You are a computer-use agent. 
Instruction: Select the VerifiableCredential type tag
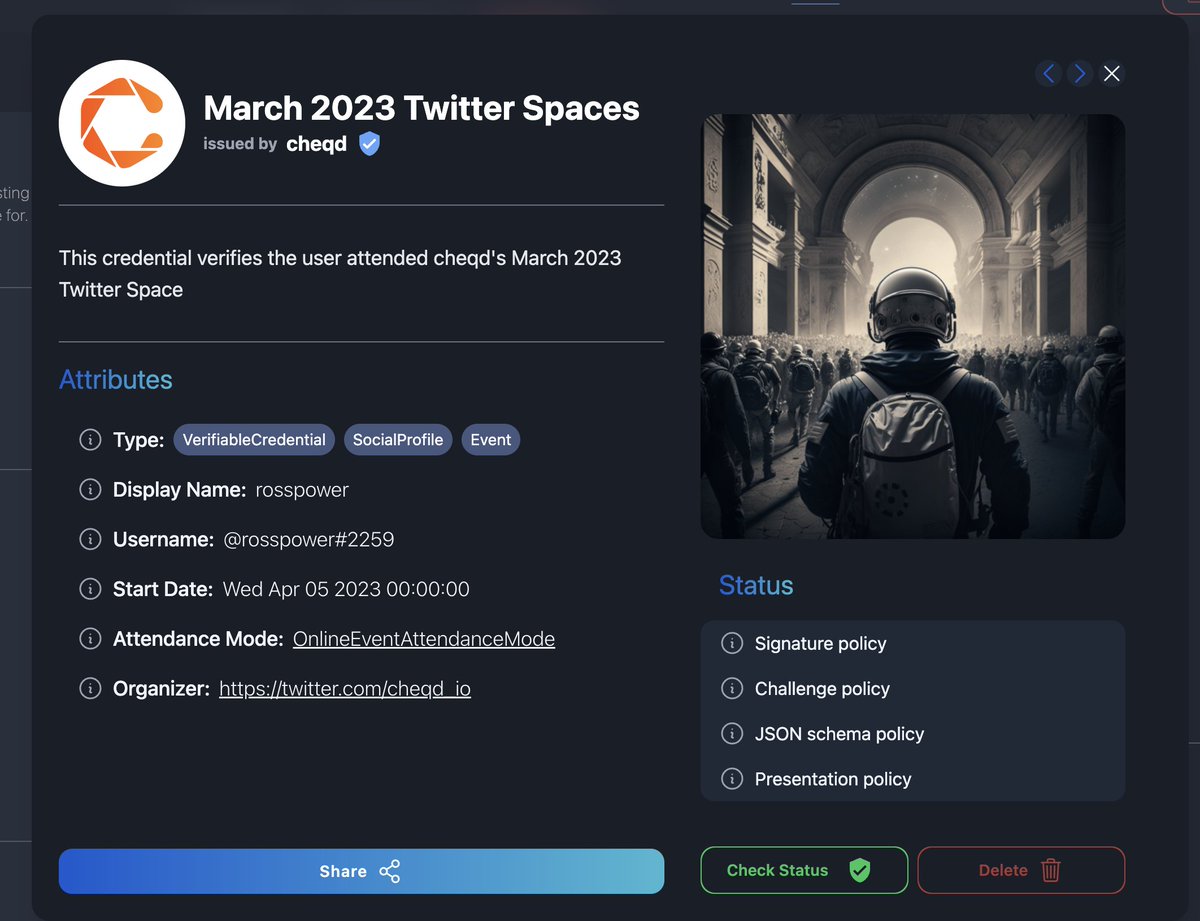(254, 440)
